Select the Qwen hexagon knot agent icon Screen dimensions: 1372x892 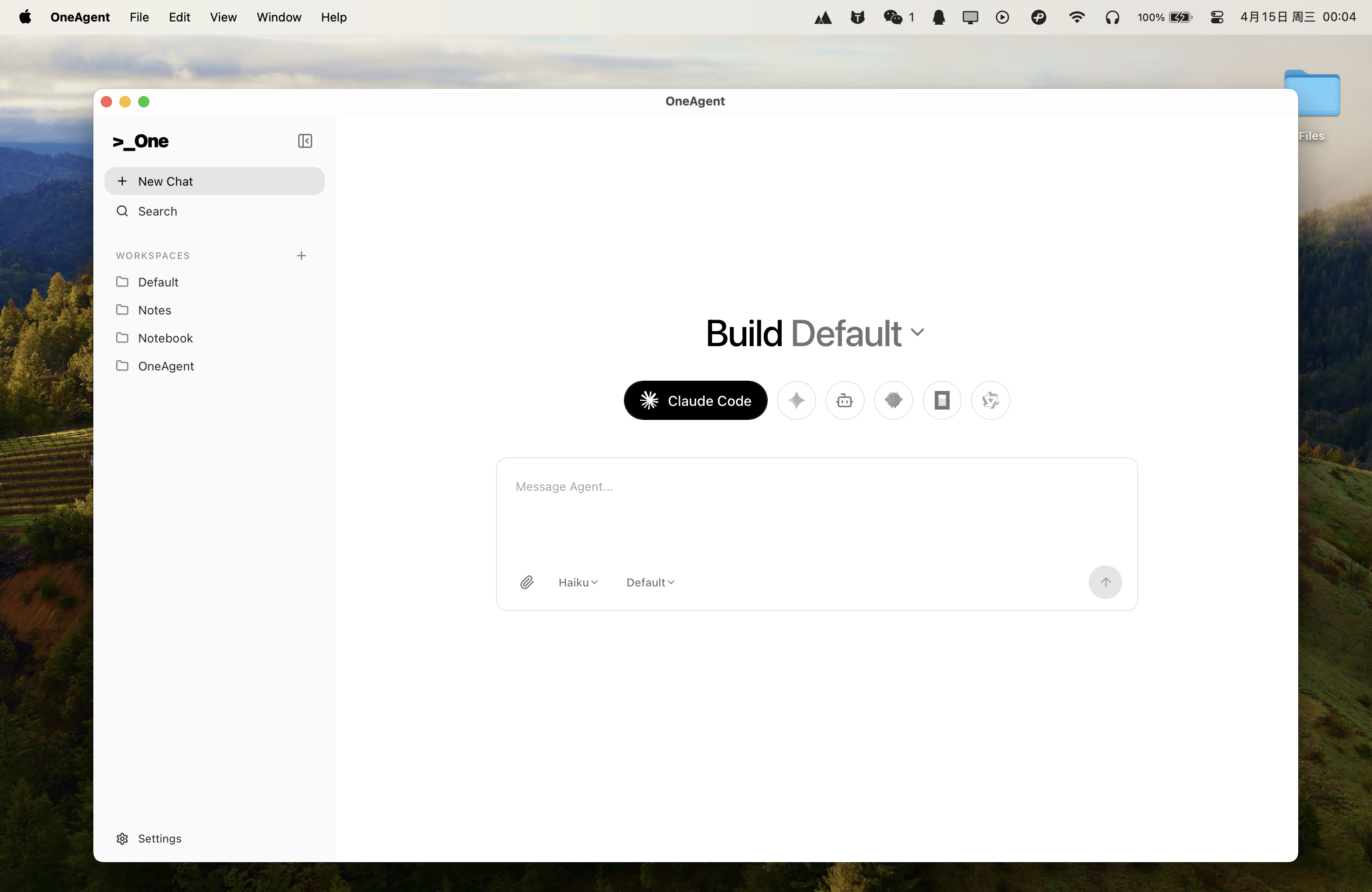(x=990, y=400)
